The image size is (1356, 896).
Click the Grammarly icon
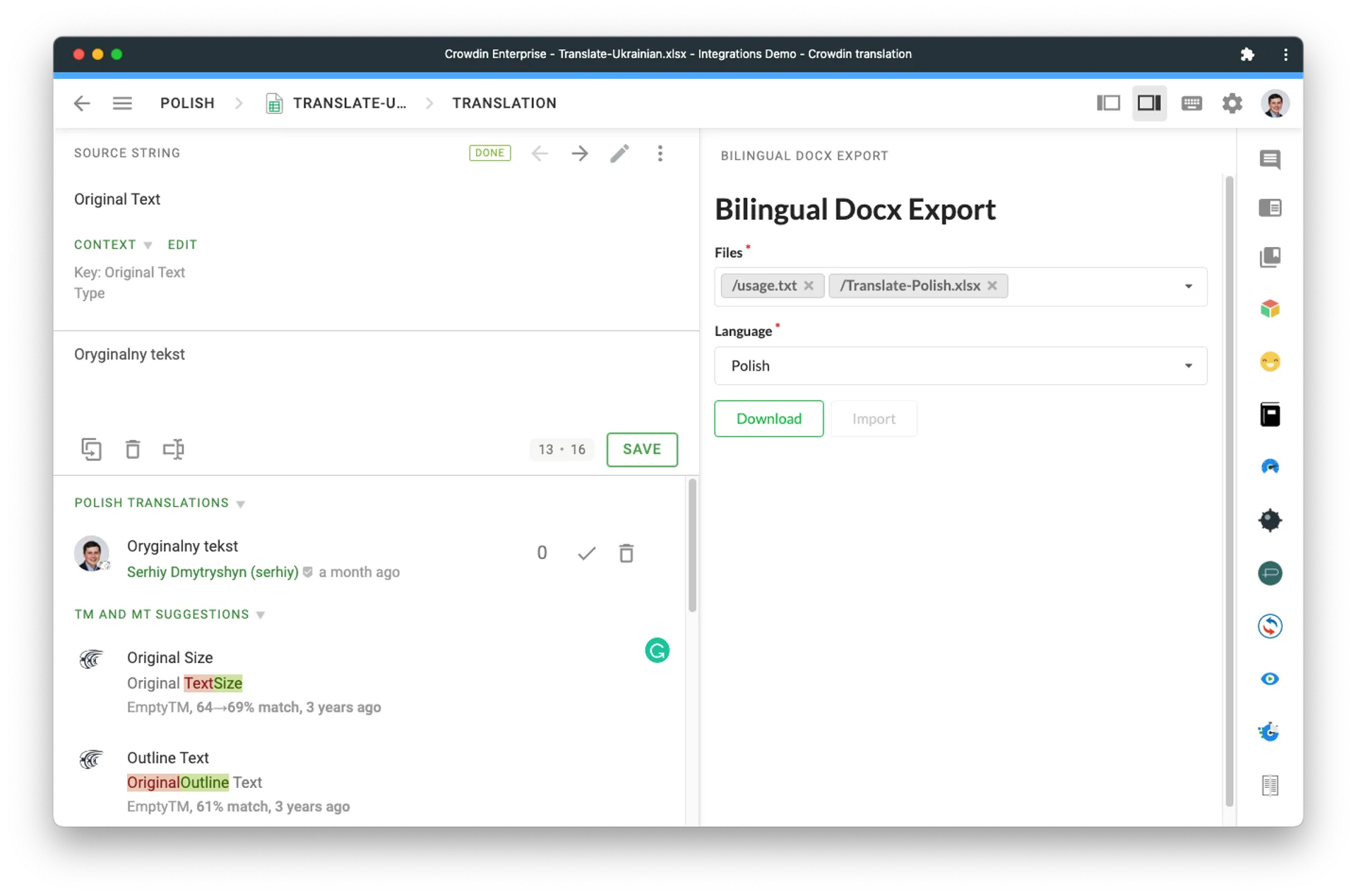coord(657,650)
